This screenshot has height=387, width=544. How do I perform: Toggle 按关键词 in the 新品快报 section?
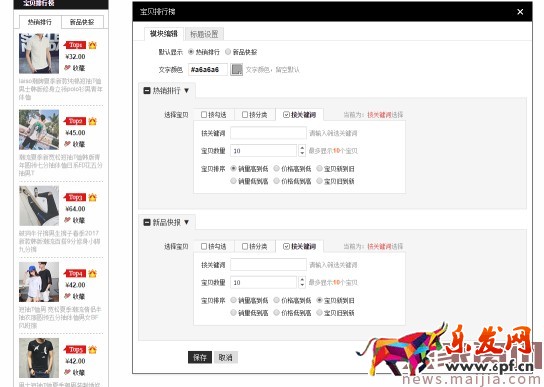pyautogui.click(x=286, y=246)
